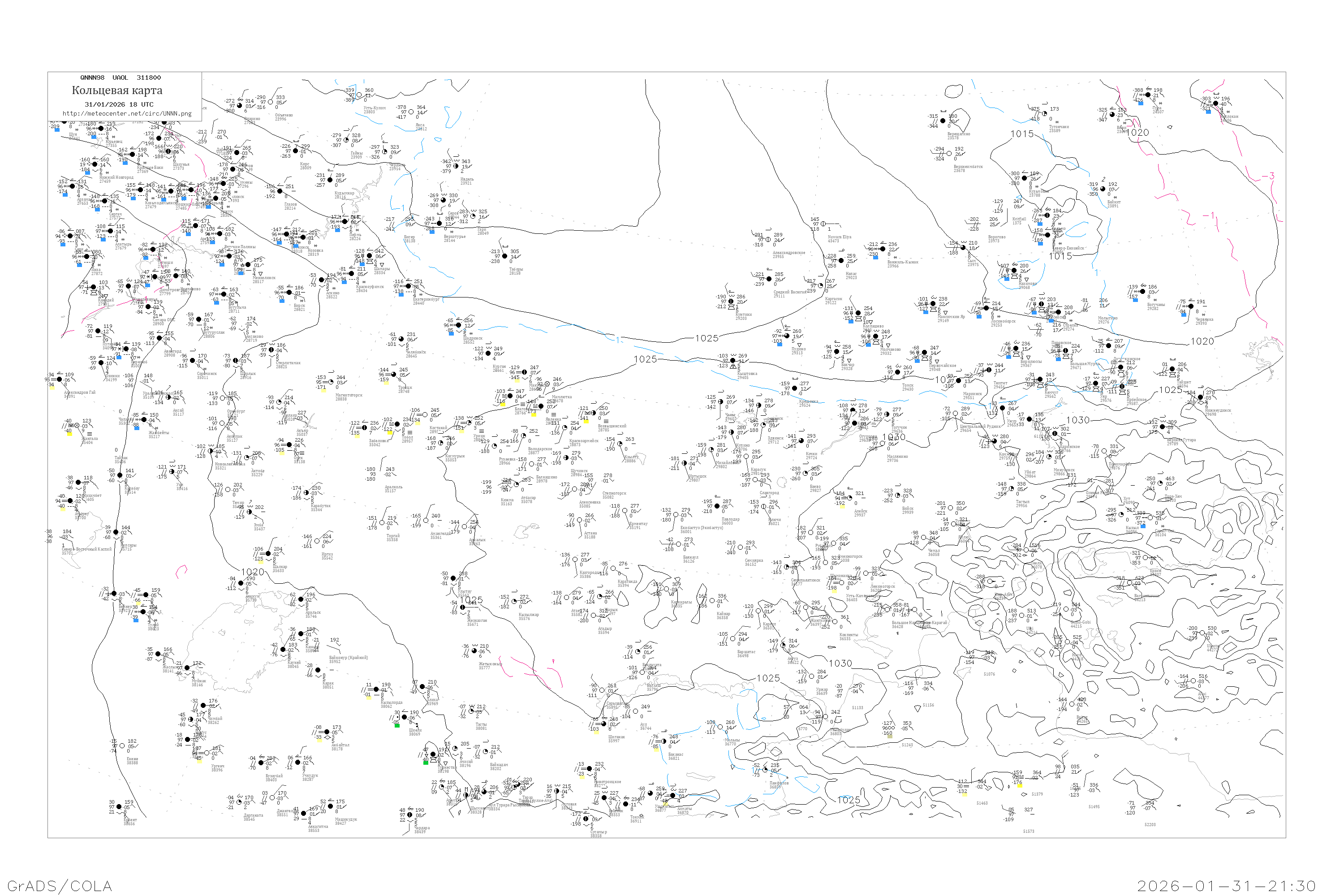1344x896 pixels.
Task: Click the 1015 isobar label near Тугончани
Action: tap(1022, 134)
